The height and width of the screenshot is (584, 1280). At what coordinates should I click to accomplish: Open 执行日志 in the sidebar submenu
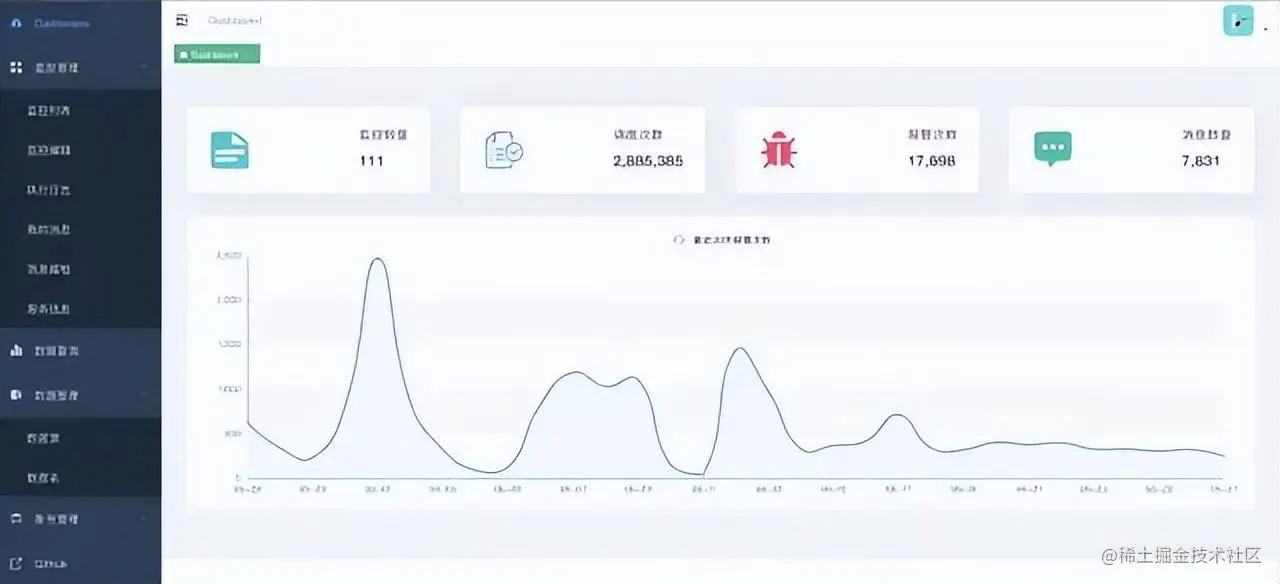click(48, 189)
